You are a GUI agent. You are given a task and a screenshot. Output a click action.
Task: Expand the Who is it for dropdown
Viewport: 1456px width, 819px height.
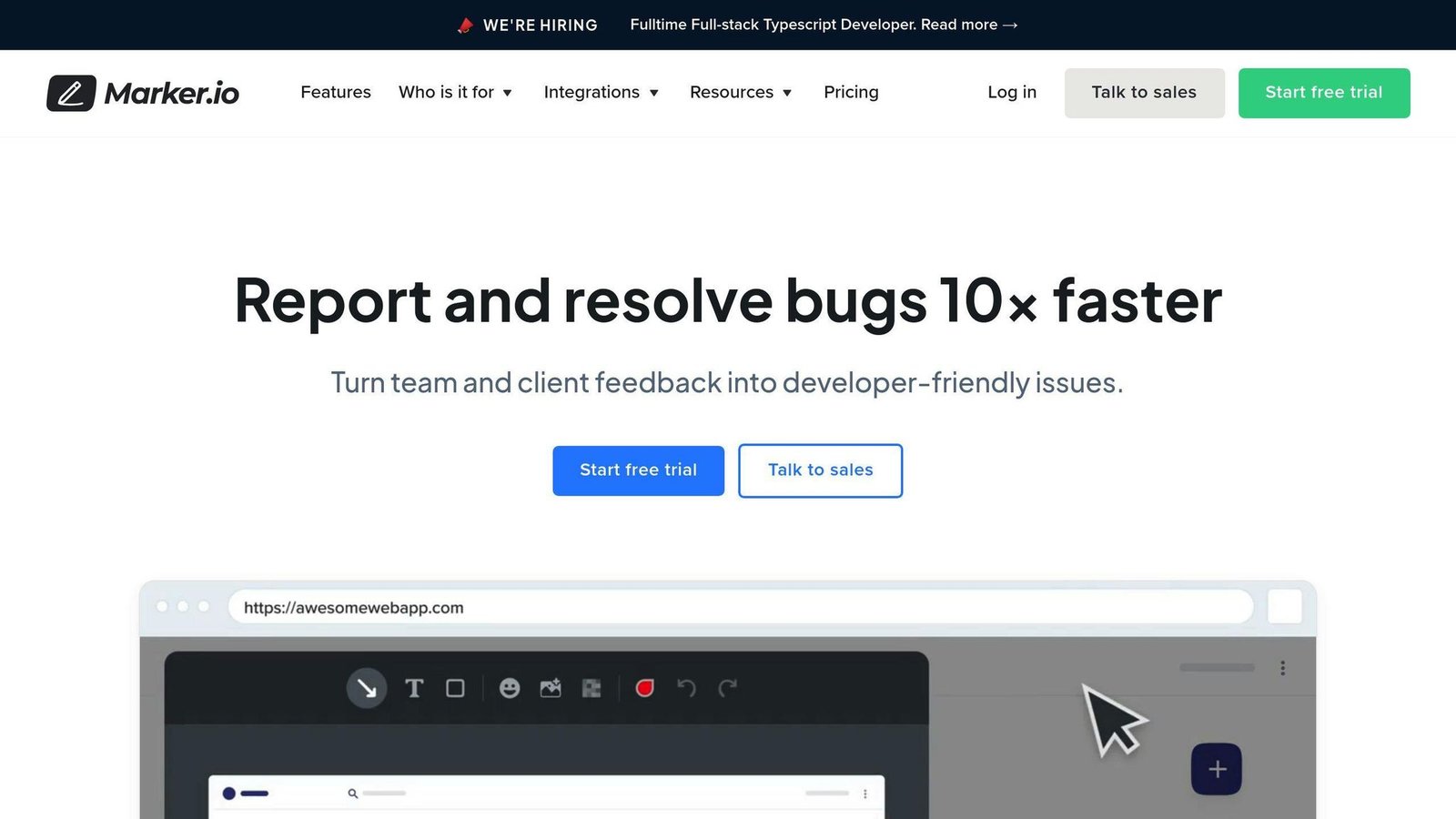pyautogui.click(x=455, y=92)
